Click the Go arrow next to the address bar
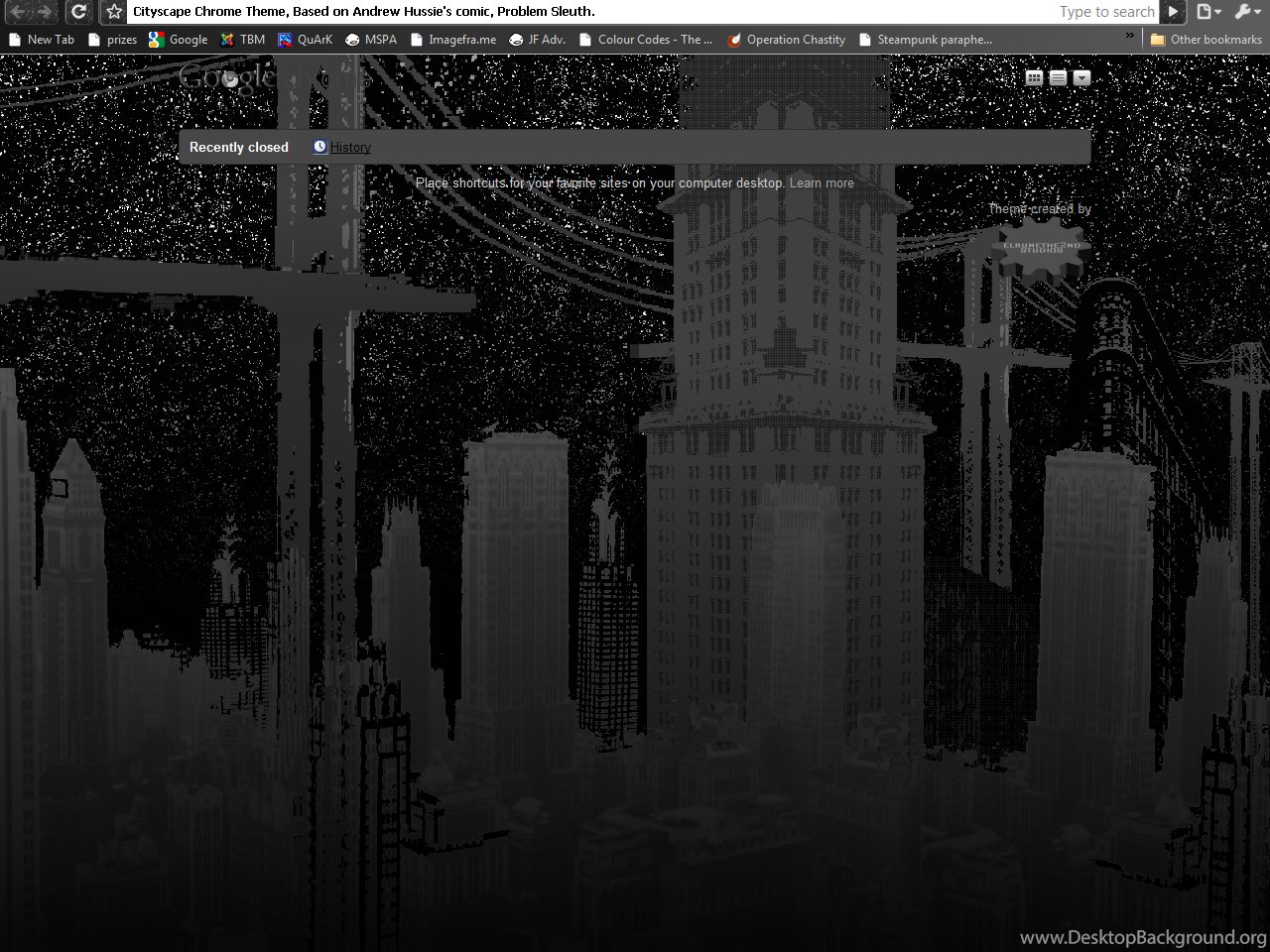The height and width of the screenshot is (952, 1270). coord(1173,12)
